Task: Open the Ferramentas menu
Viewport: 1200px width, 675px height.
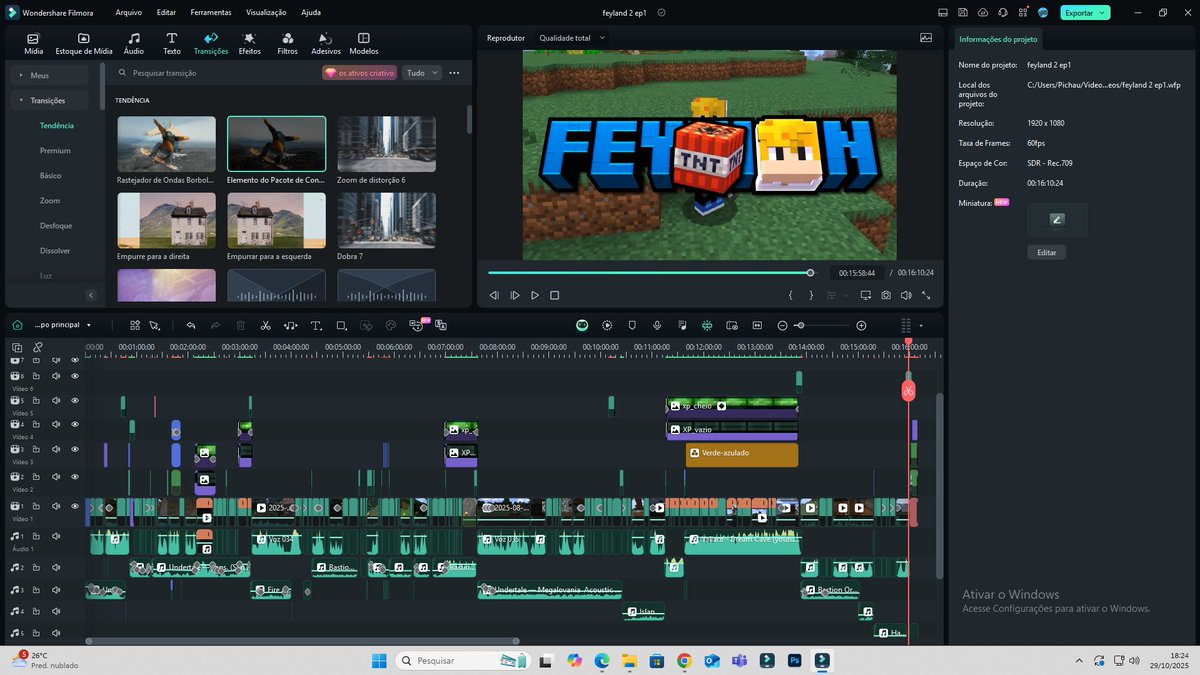Action: (x=211, y=13)
